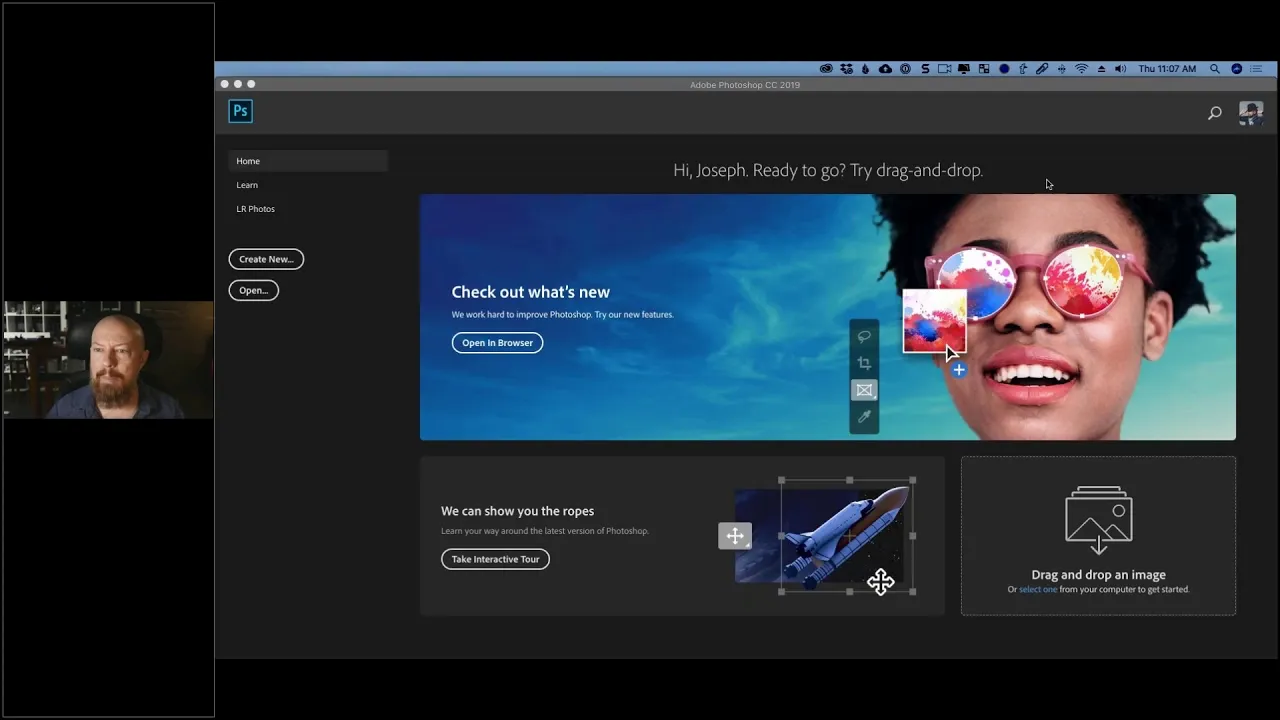Click the 'We can show you the ropes' heading
The image size is (1280, 720).
(x=517, y=511)
